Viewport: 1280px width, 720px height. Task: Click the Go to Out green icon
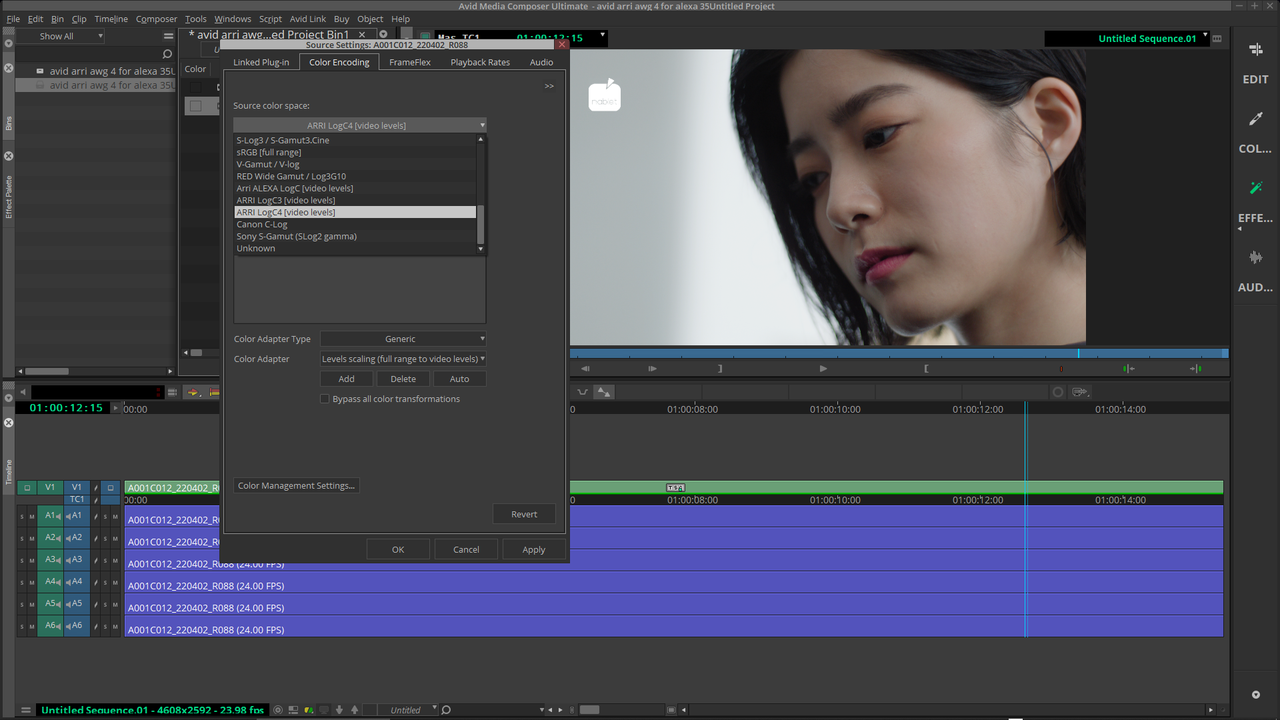pos(1195,368)
